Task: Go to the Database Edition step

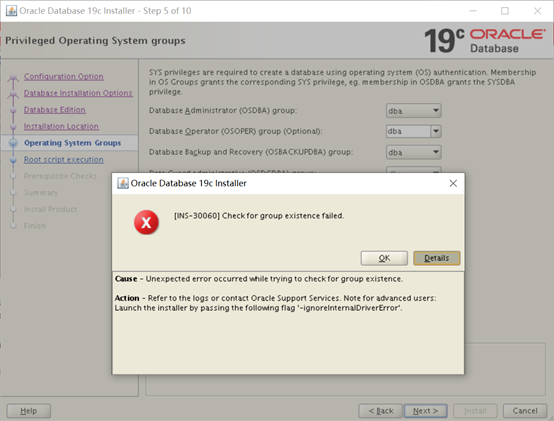Action: tap(55, 110)
